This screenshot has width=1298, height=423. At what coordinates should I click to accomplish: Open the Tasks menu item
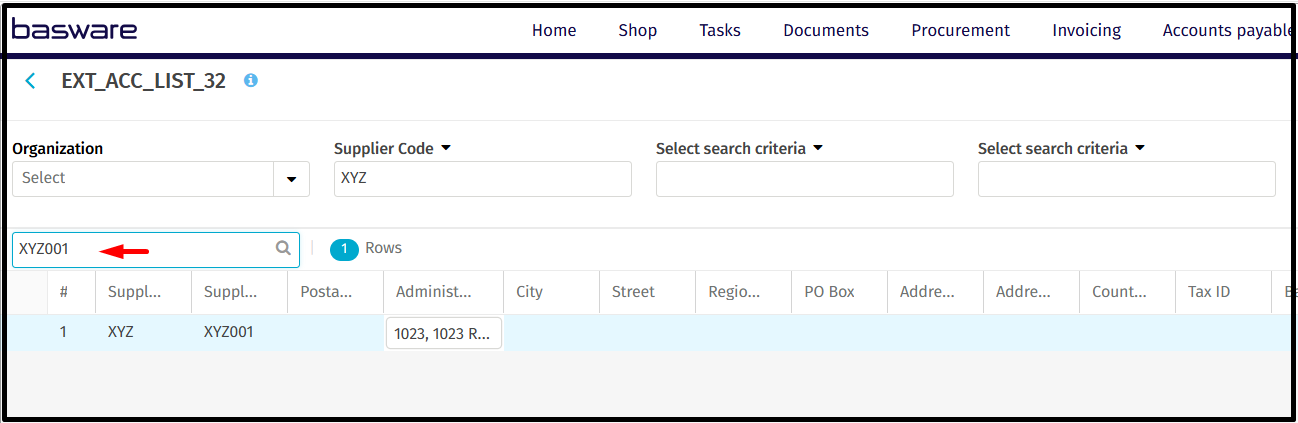tap(719, 30)
